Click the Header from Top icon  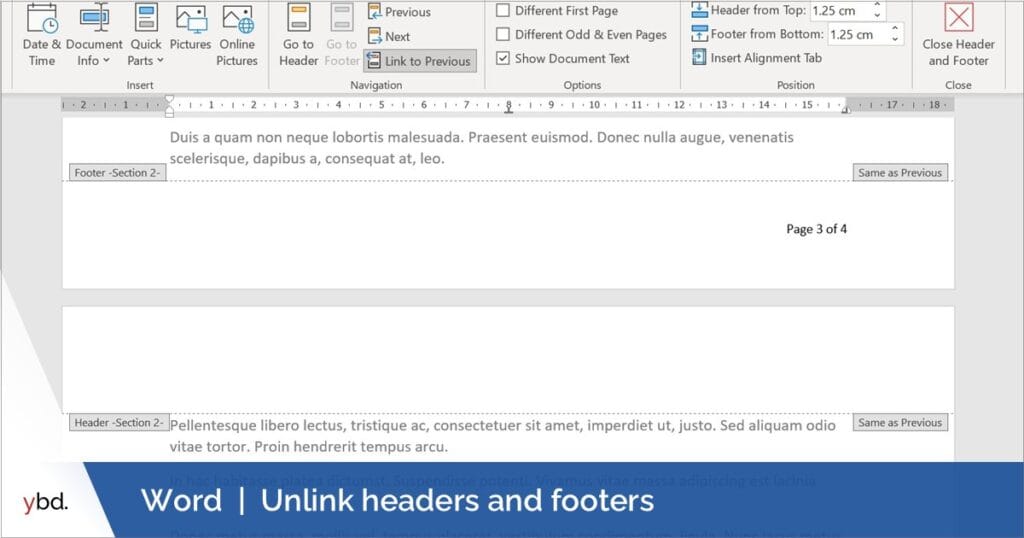tap(699, 10)
